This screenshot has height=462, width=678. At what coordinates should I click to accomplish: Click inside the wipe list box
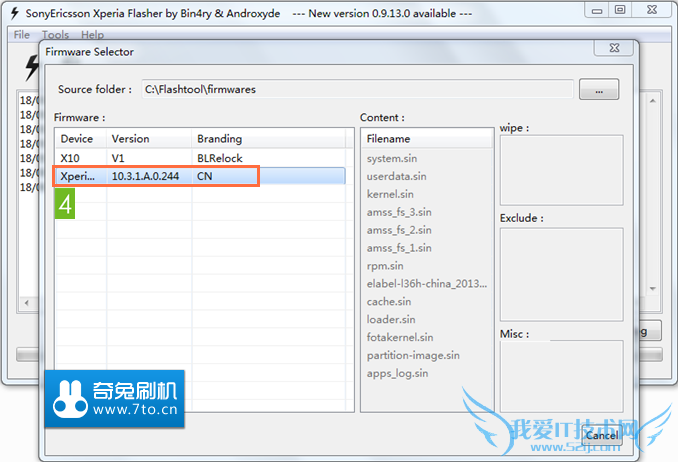click(x=561, y=170)
